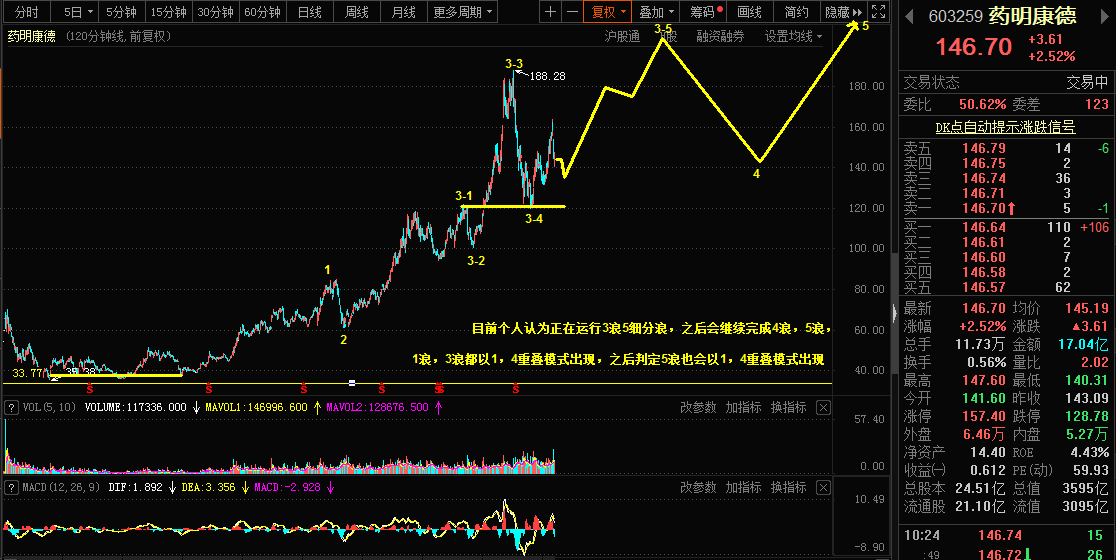
Task: Click the 603259 stock code
Action: [x=955, y=16]
